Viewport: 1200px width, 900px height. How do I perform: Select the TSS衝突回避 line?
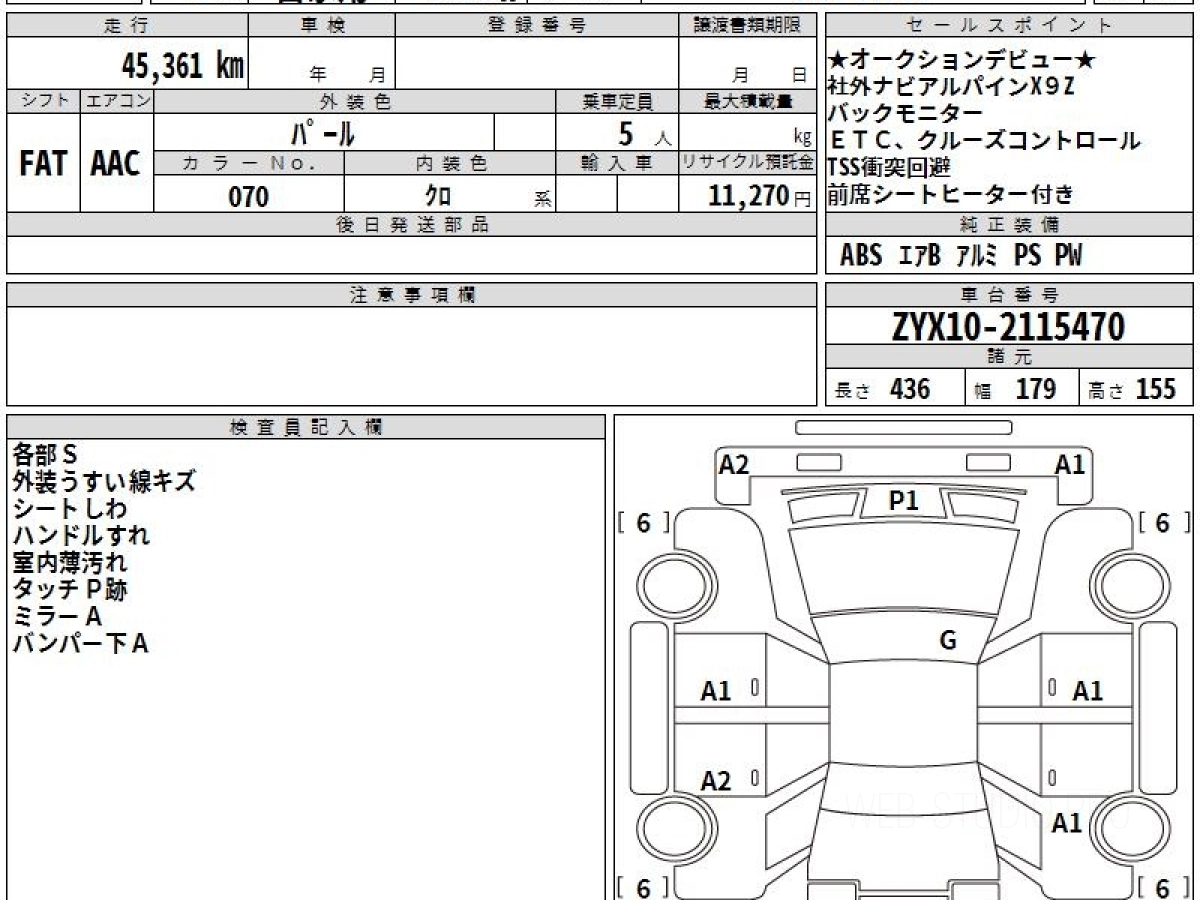(889, 166)
